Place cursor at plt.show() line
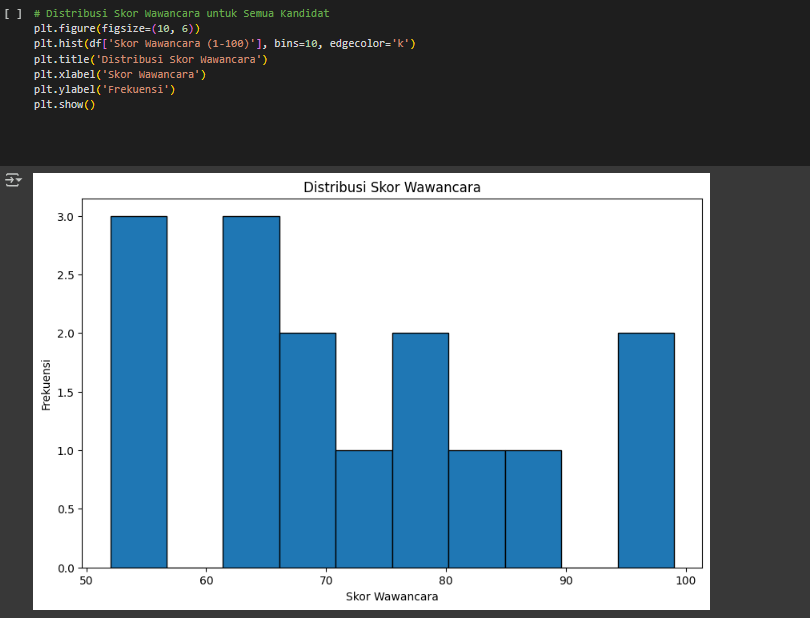 (x=64, y=104)
